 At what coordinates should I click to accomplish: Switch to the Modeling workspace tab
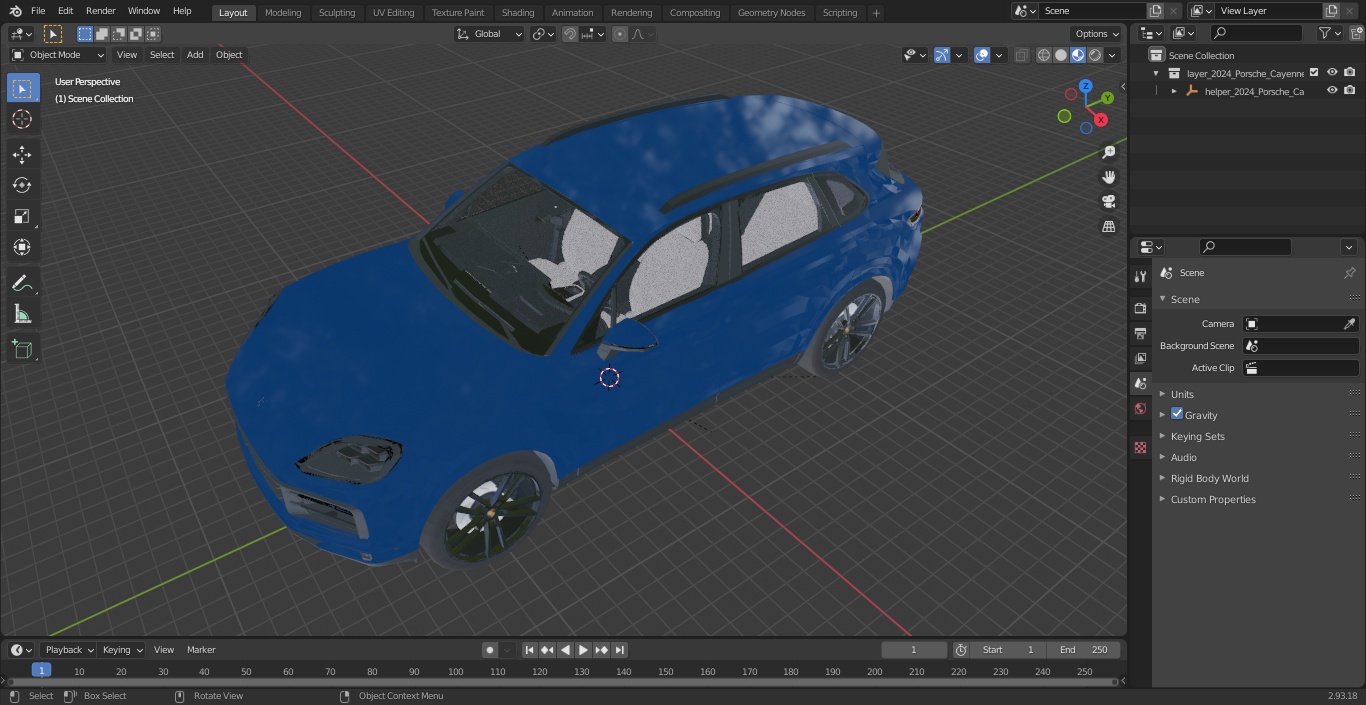tap(283, 13)
